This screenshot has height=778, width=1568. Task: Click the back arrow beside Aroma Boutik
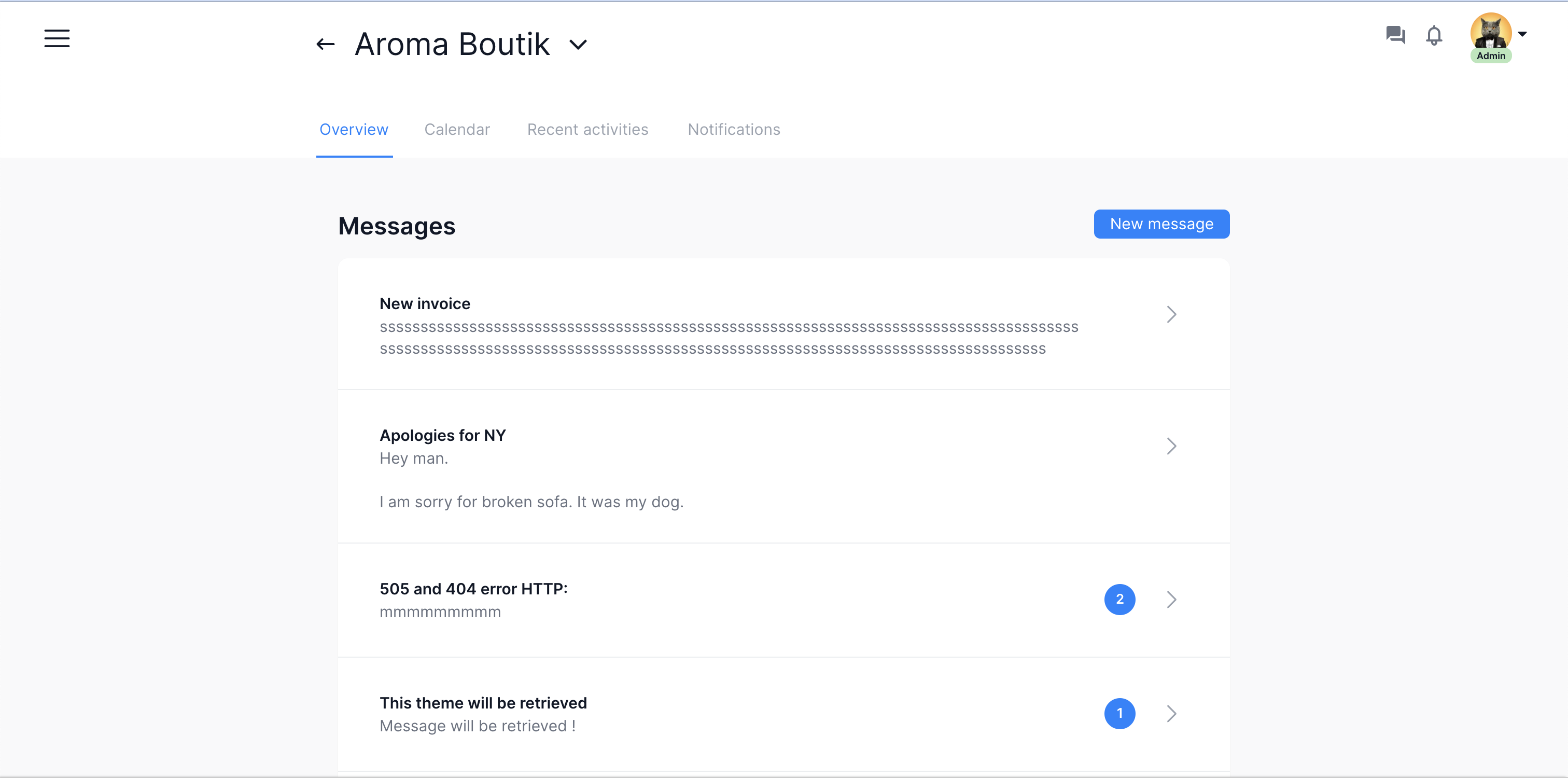pyautogui.click(x=325, y=44)
